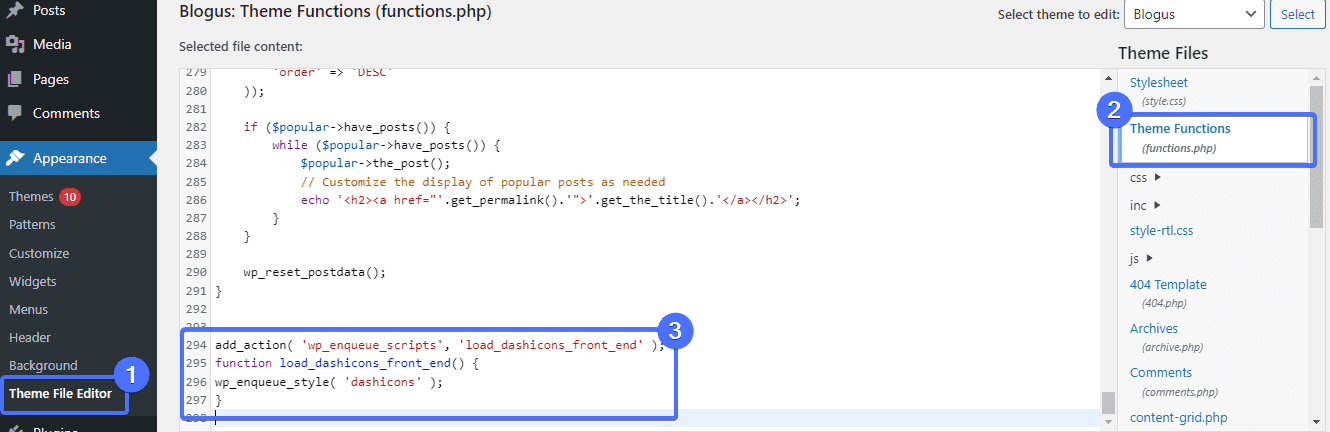Screen dimensions: 1330x432
Task: Open content-grid.php file
Action: [x=1179, y=417]
